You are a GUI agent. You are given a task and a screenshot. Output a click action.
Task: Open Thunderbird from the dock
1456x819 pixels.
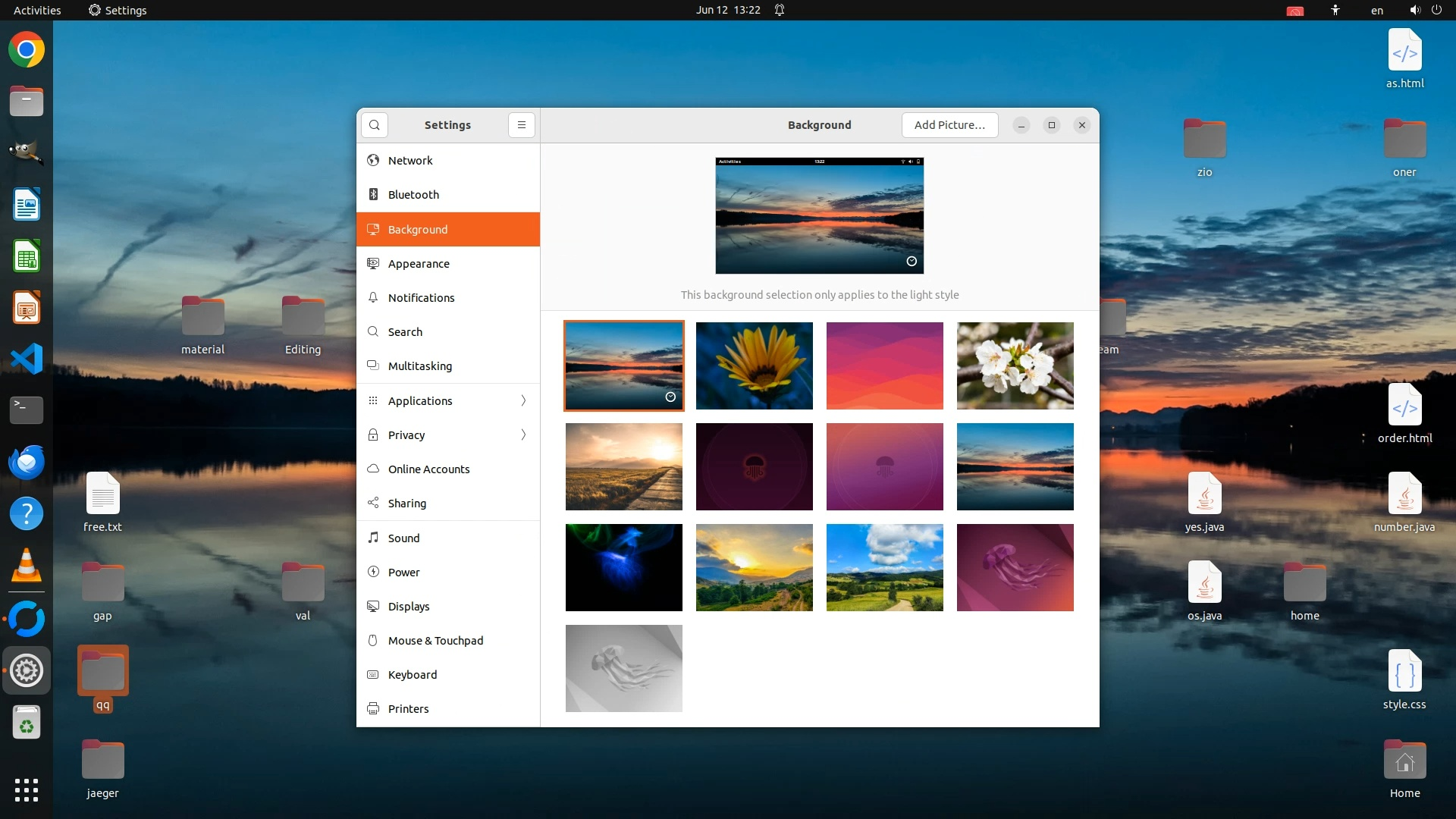click(27, 462)
